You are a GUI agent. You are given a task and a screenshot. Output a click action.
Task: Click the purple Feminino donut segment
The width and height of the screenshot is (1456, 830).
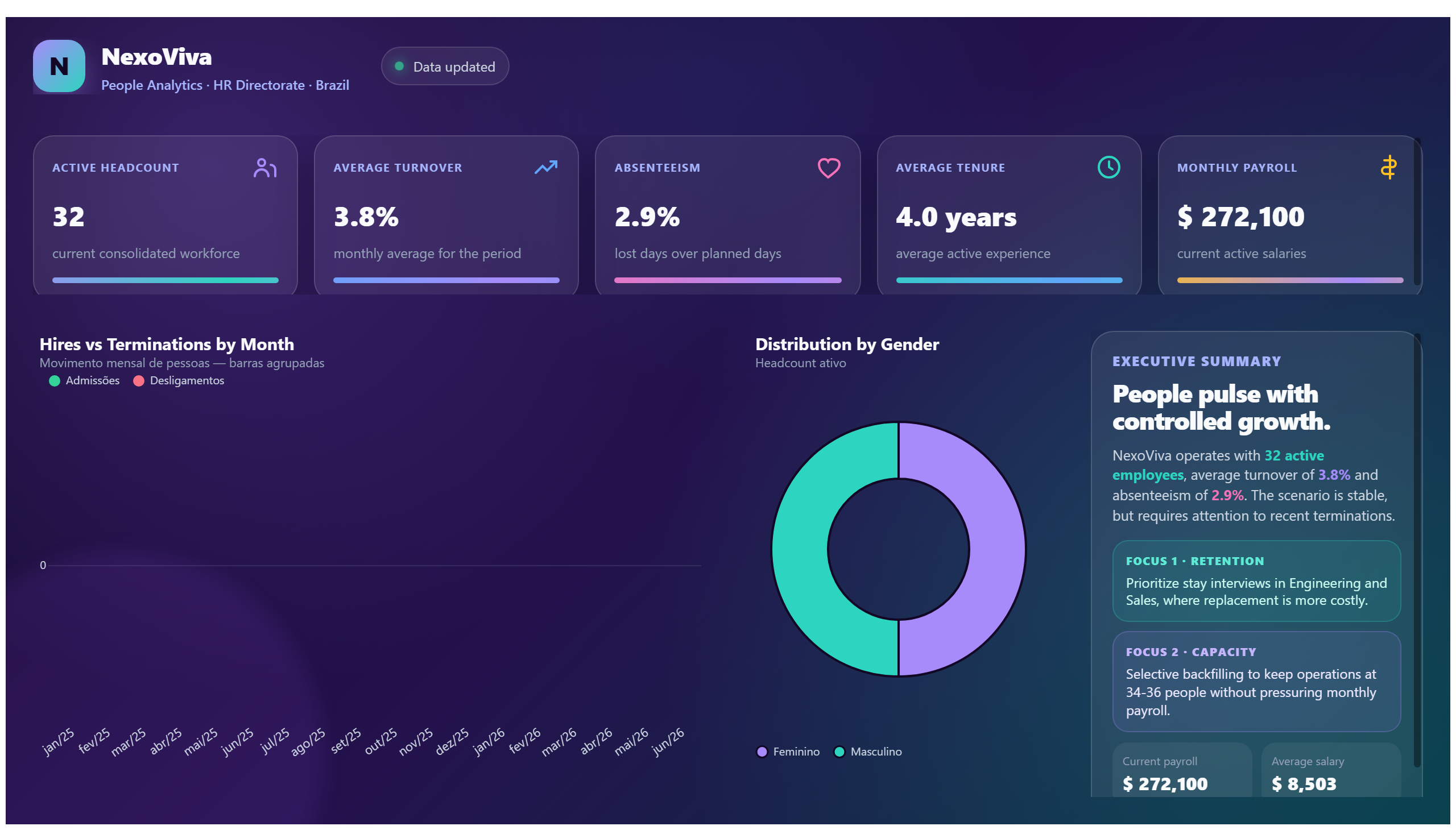click(997, 549)
